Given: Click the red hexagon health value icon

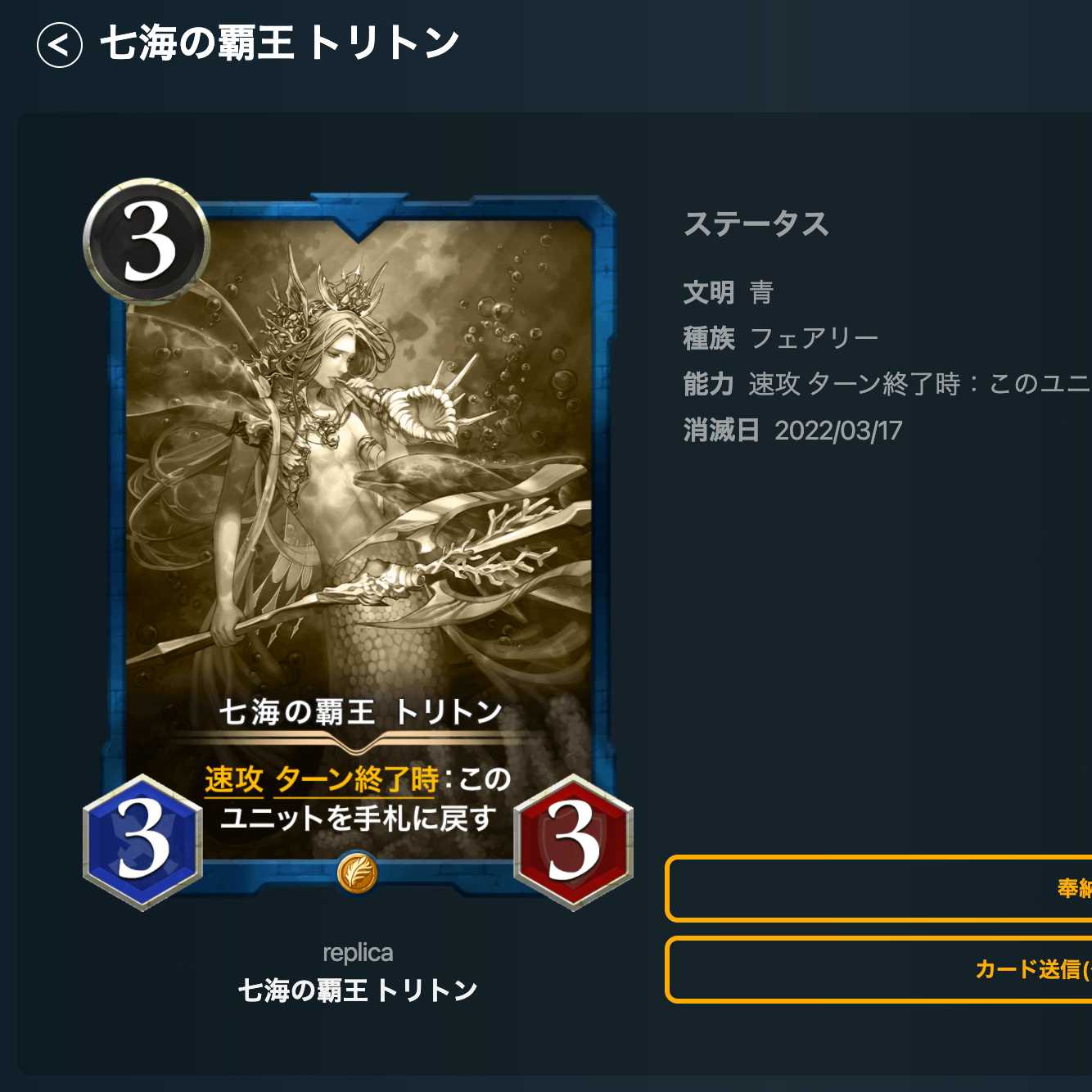Looking at the screenshot, I should [573, 842].
